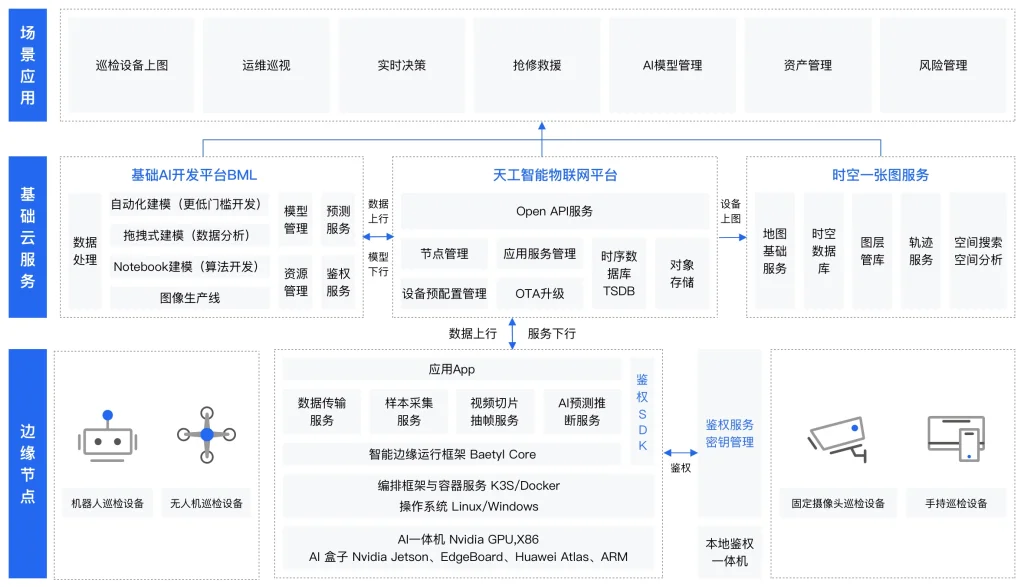Viewport: 1024px width, 587px height.
Task: Select the 实时决策 application block
Action: (403, 62)
